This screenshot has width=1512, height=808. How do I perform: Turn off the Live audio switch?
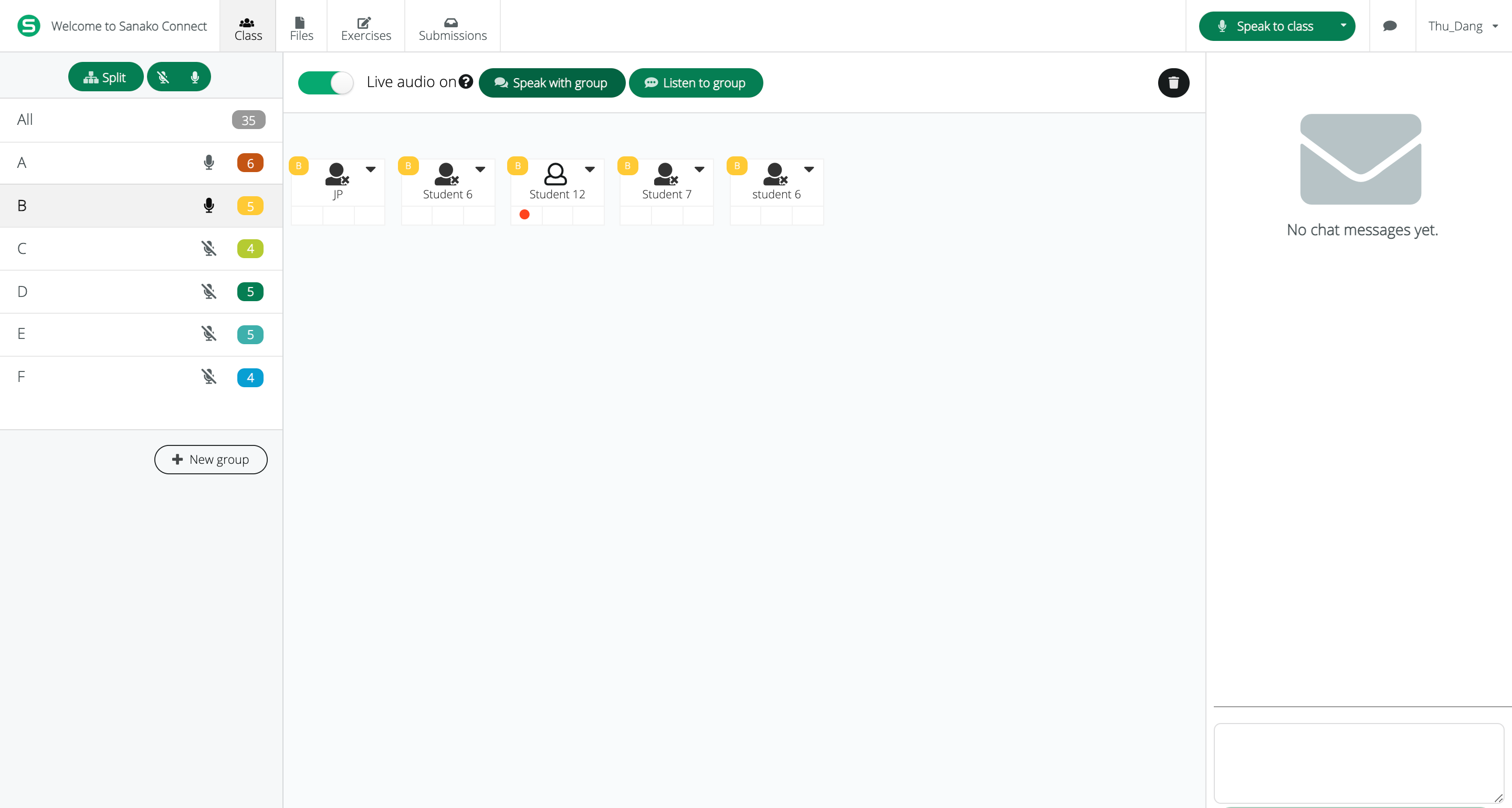pyautogui.click(x=325, y=83)
